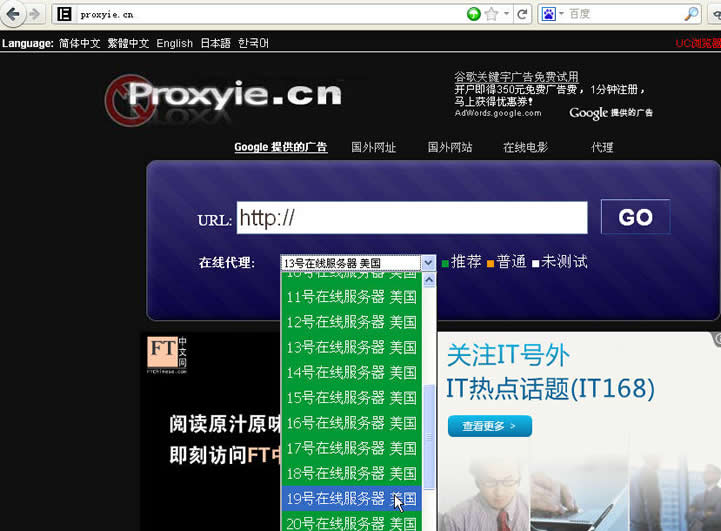
Task: Select 11号在线服务器 美国 from list
Action: [351, 297]
